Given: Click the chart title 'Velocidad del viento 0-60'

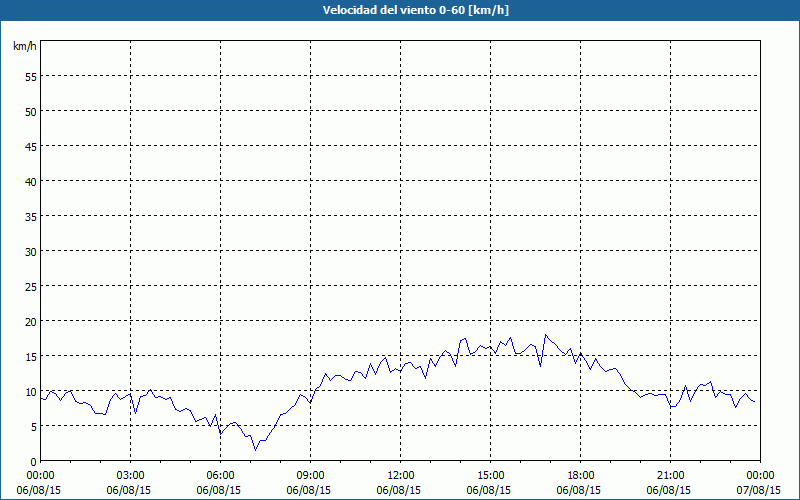Looking at the screenshot, I should pyautogui.click(x=400, y=11).
